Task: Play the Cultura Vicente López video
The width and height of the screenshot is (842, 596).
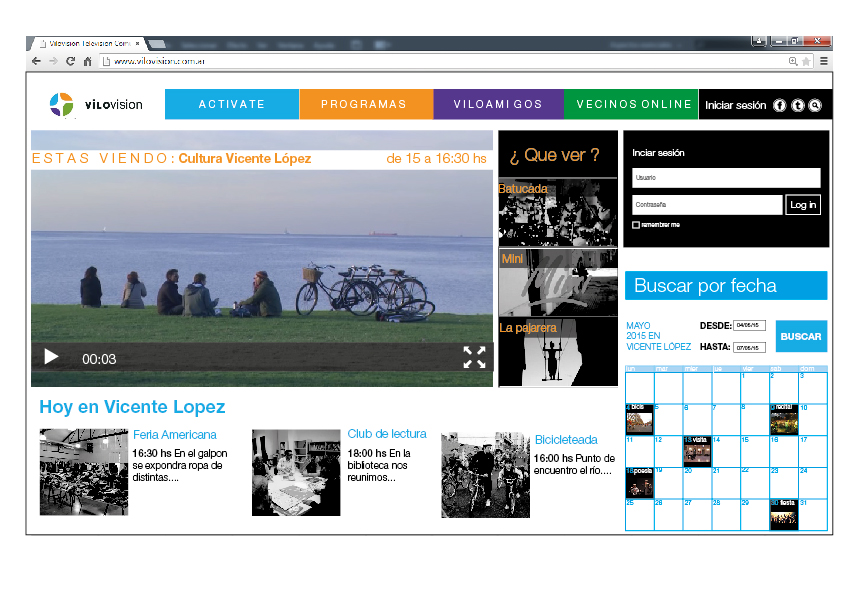Action: (51, 357)
